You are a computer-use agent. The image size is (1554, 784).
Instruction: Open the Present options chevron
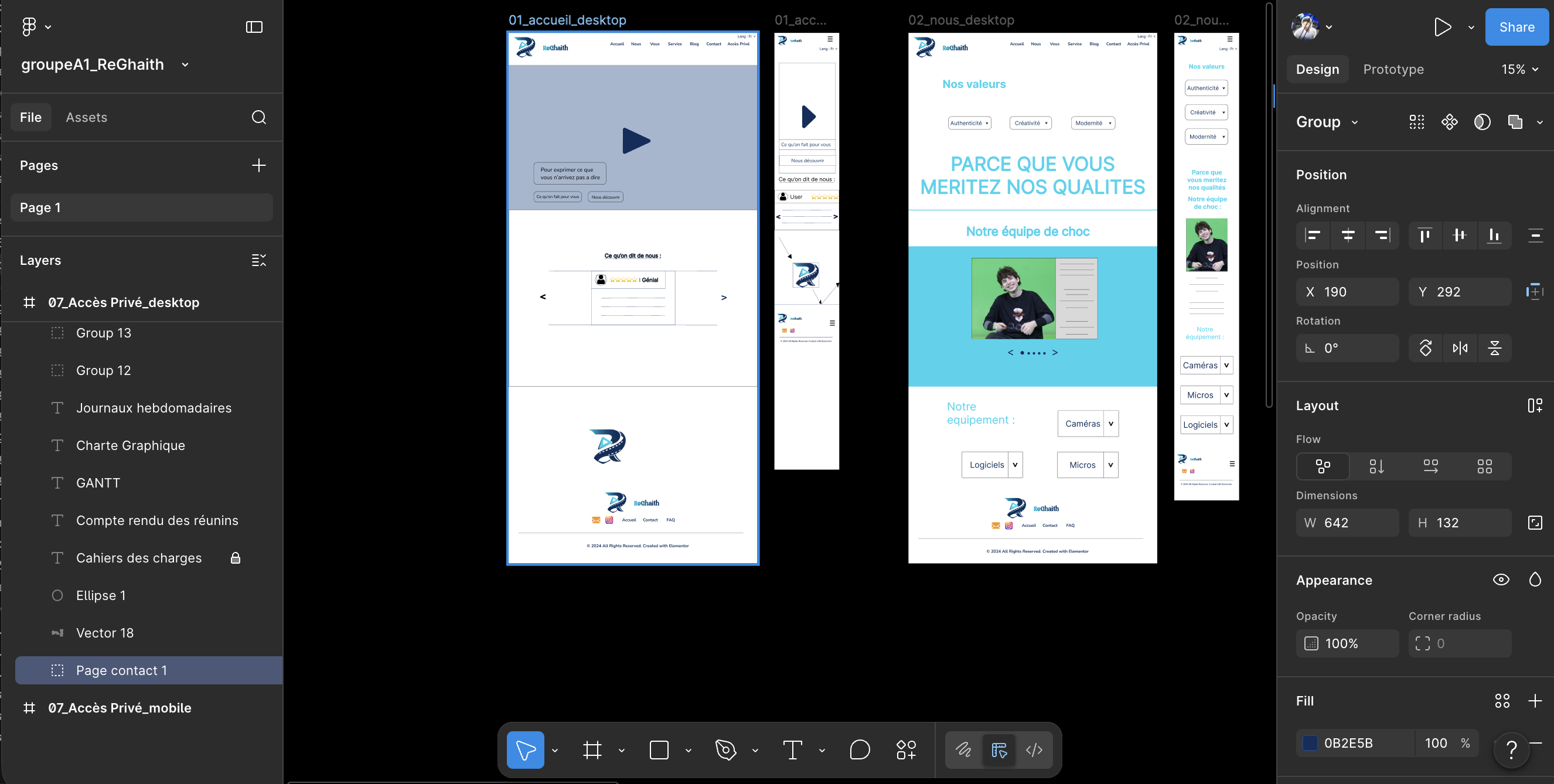point(1471,27)
